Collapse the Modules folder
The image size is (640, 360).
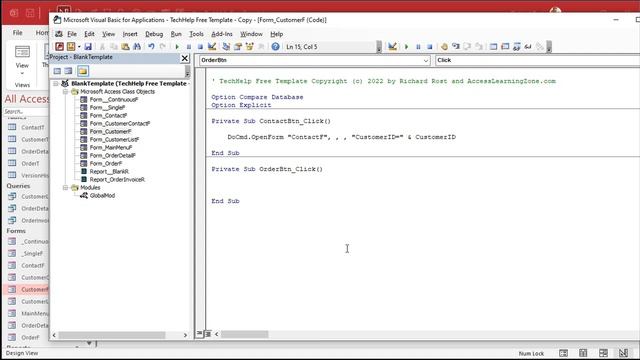[x=65, y=187]
